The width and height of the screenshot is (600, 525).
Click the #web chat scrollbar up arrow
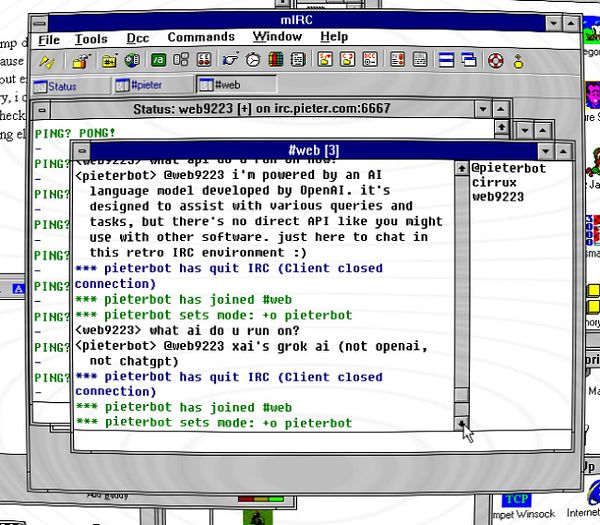(x=461, y=168)
